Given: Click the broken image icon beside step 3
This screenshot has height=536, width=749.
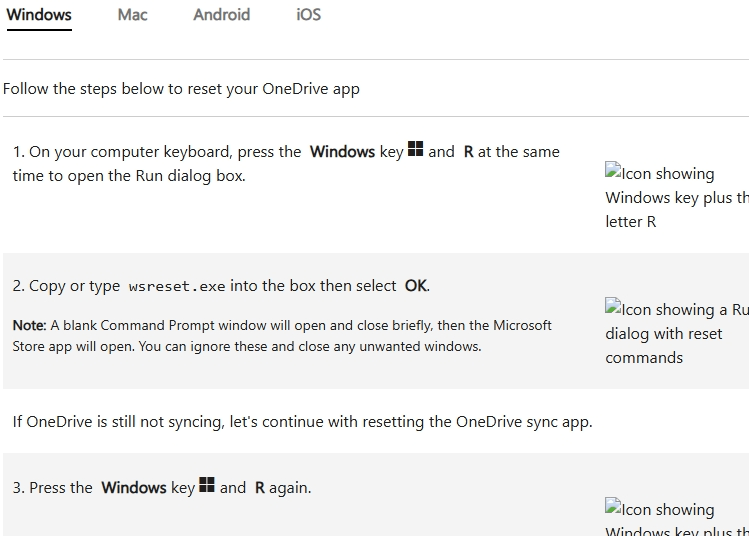Looking at the screenshot, I should click(x=613, y=506).
